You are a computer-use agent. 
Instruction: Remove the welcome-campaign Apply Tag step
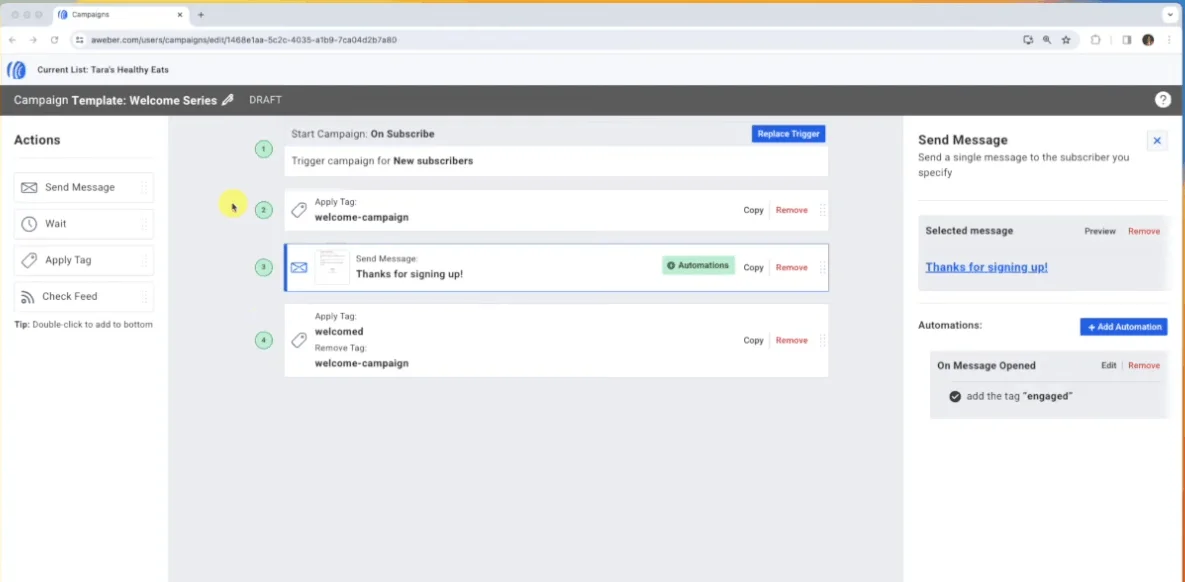[x=791, y=210]
